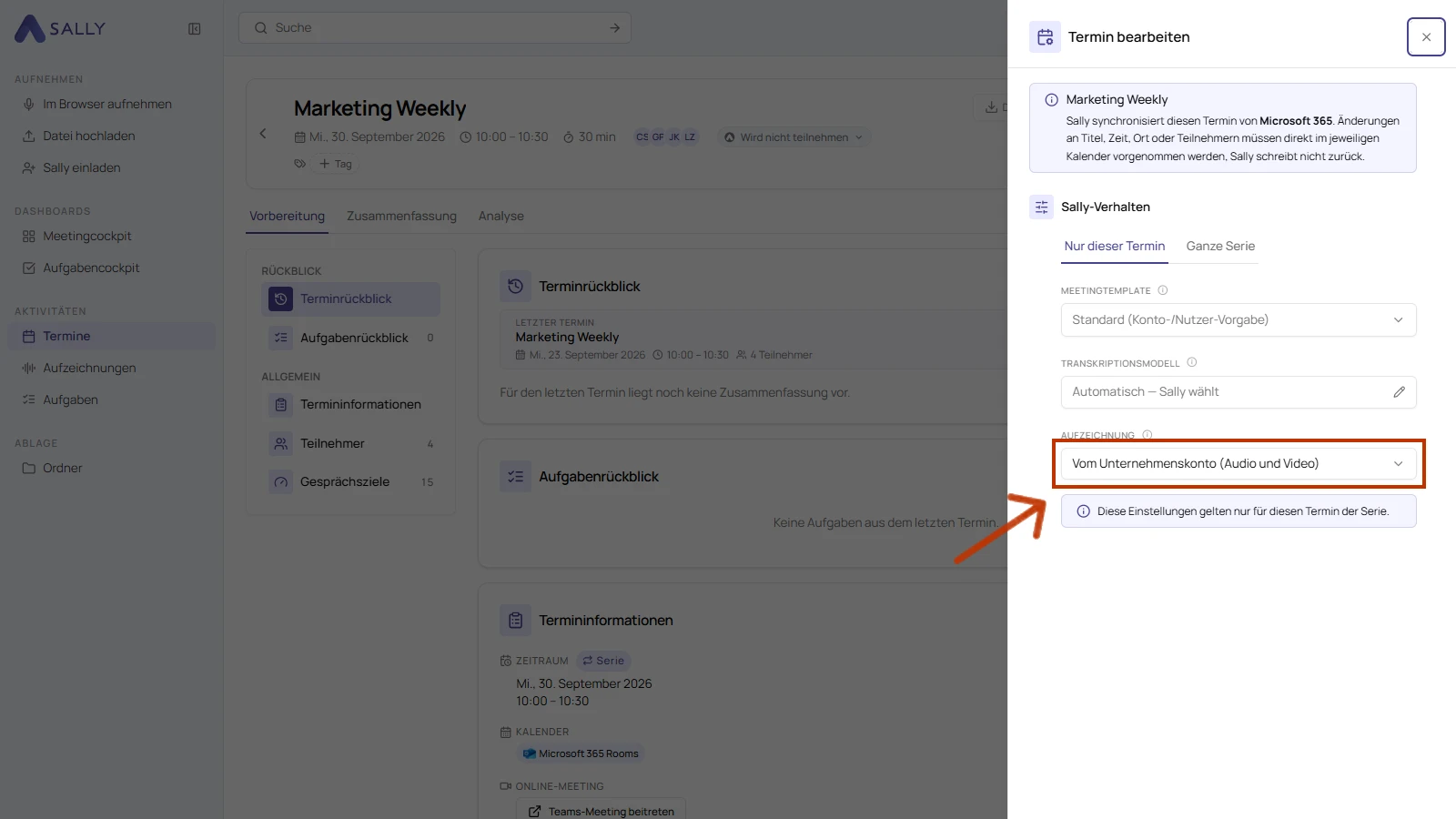Click the Serie badge next to Zeitraum
This screenshot has height=819, width=1456.
coord(603,662)
